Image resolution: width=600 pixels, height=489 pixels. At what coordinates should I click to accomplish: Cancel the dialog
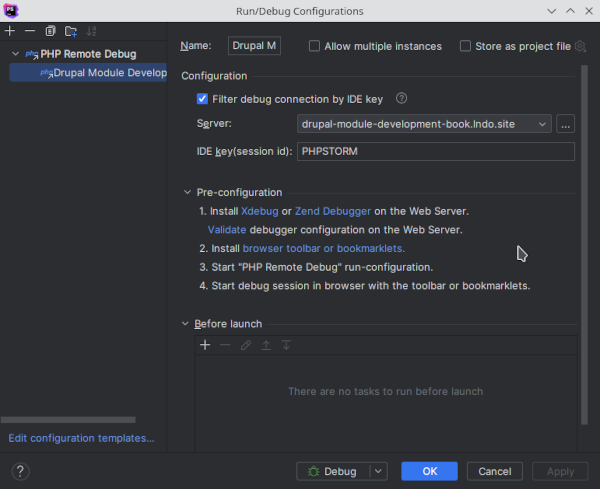(494, 471)
